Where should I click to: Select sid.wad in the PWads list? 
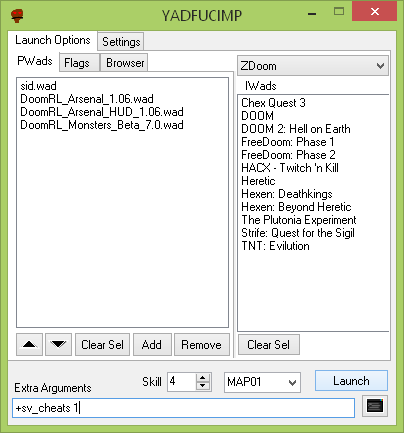pos(38,86)
